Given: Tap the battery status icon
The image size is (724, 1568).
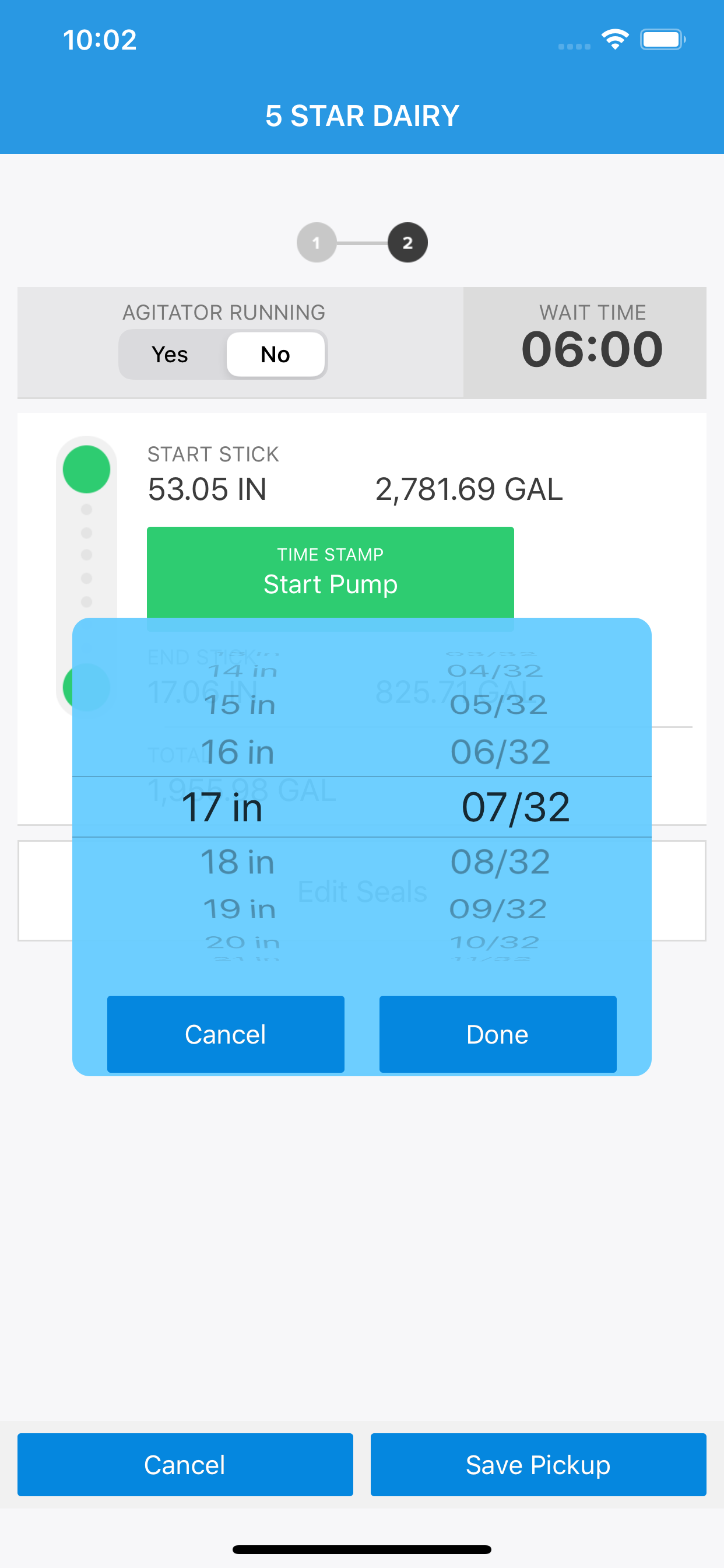Looking at the screenshot, I should point(663,40).
